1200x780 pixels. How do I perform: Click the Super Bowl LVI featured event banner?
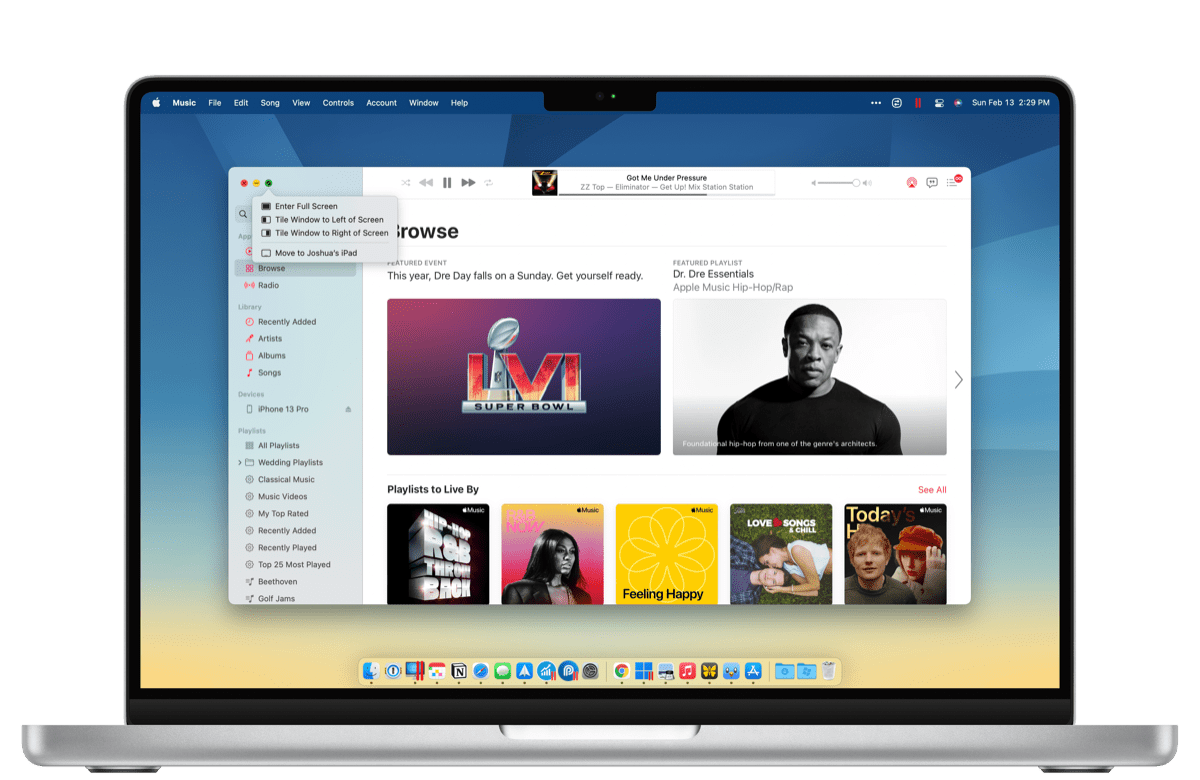click(x=524, y=377)
